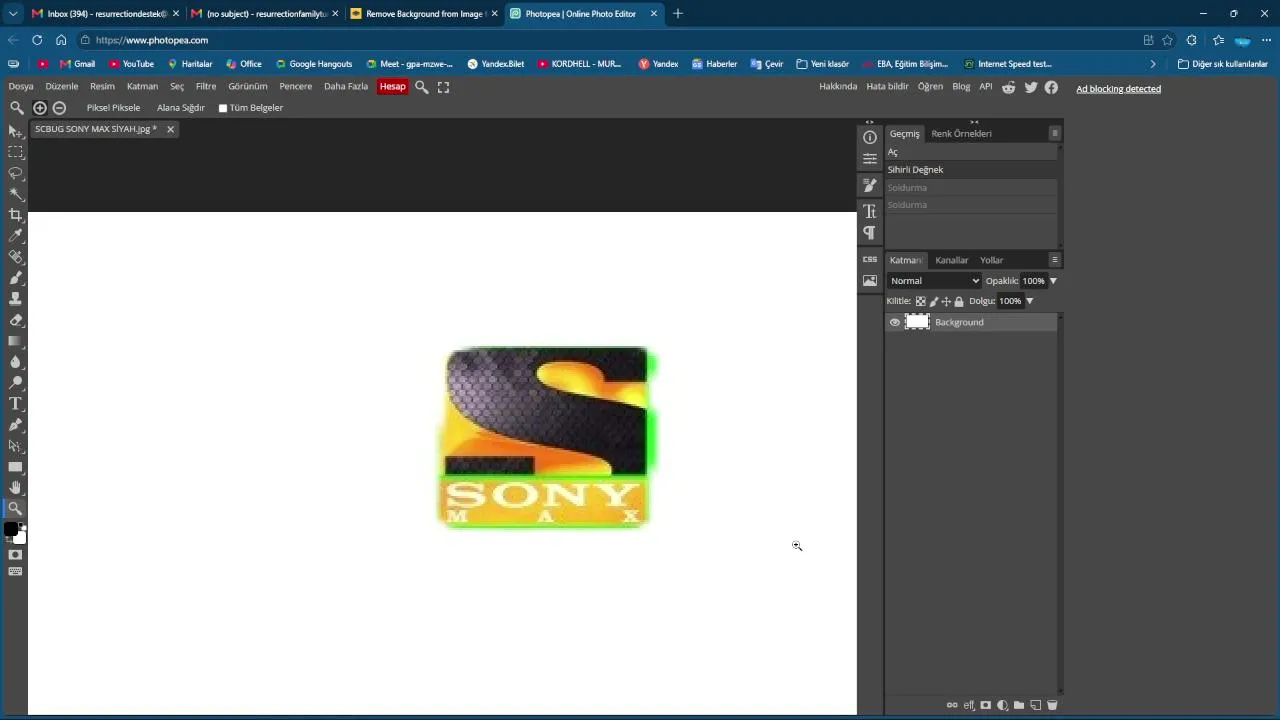1280x720 pixels.
Task: Open the Katman menu
Action: (x=142, y=87)
